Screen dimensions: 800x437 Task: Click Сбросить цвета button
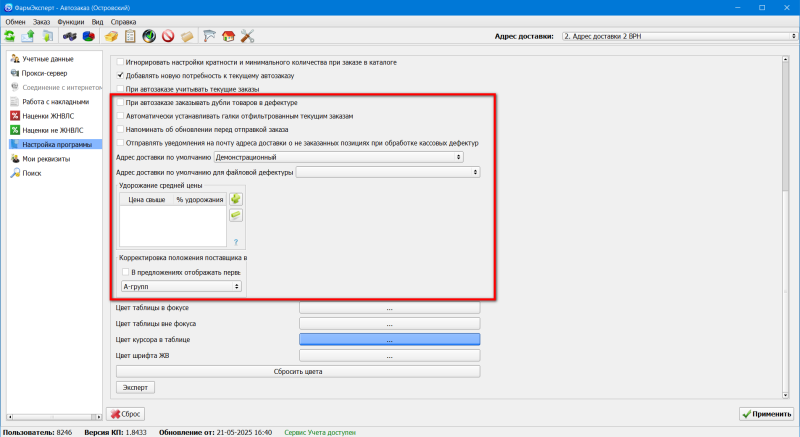pyautogui.click(x=298, y=371)
